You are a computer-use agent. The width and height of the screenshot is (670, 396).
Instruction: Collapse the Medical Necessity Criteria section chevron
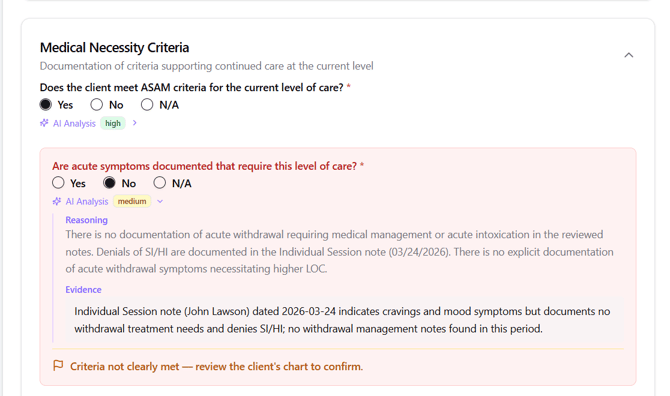coord(628,55)
